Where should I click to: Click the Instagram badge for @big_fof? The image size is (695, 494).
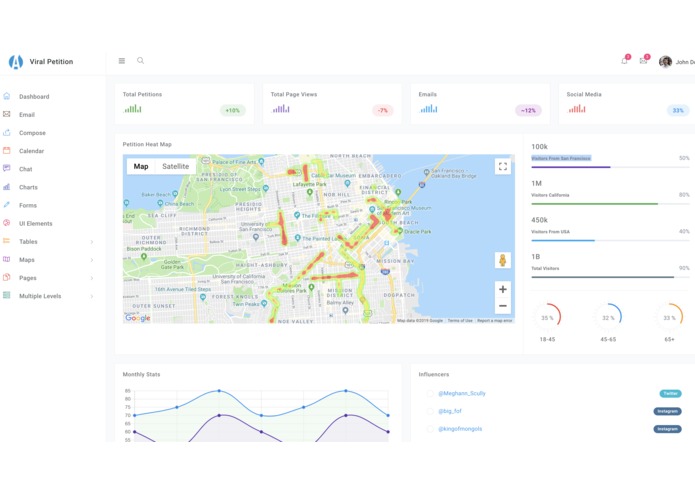coord(668,411)
